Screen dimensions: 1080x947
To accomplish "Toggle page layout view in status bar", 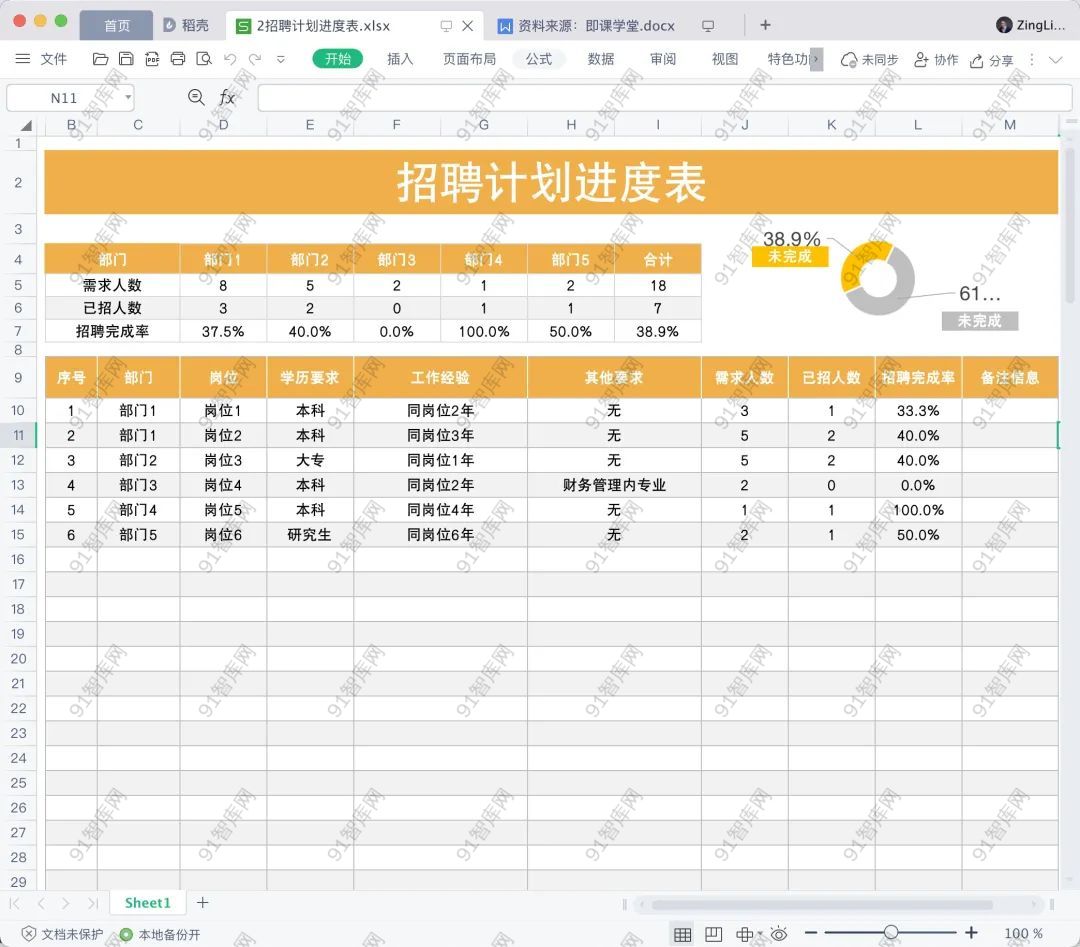I will click(x=713, y=934).
